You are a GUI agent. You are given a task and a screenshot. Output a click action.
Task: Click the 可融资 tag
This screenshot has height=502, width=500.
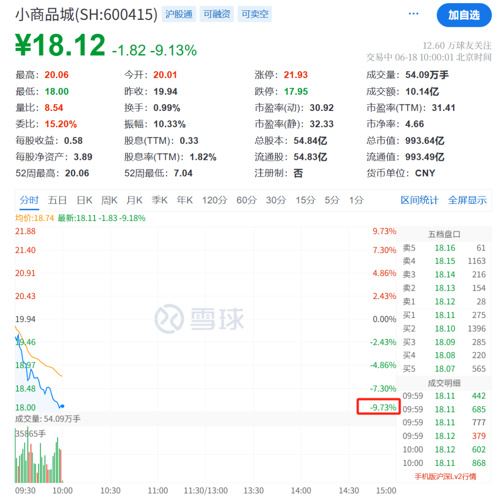(x=217, y=14)
